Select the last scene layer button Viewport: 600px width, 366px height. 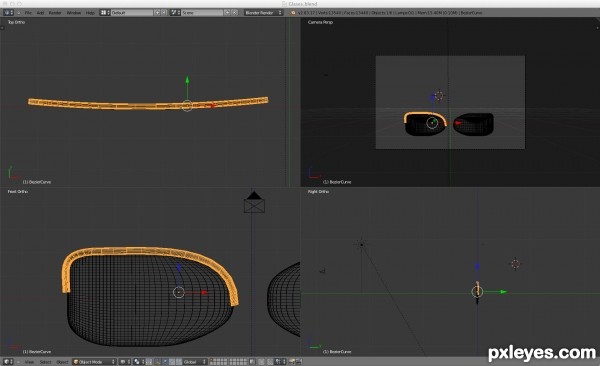coord(245,363)
